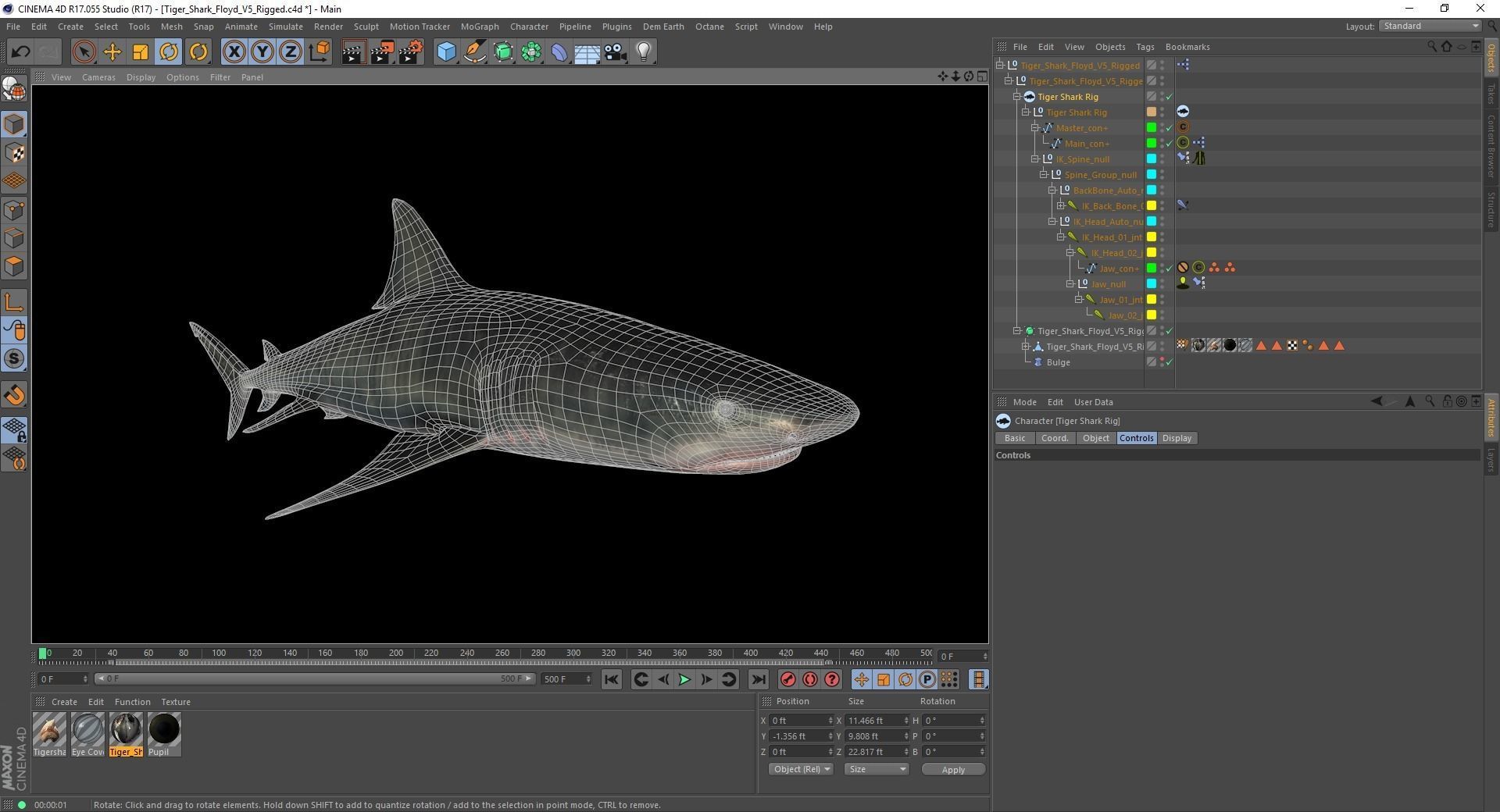Open the Object tab in Attributes
The image size is (1500, 812).
pos(1095,439)
